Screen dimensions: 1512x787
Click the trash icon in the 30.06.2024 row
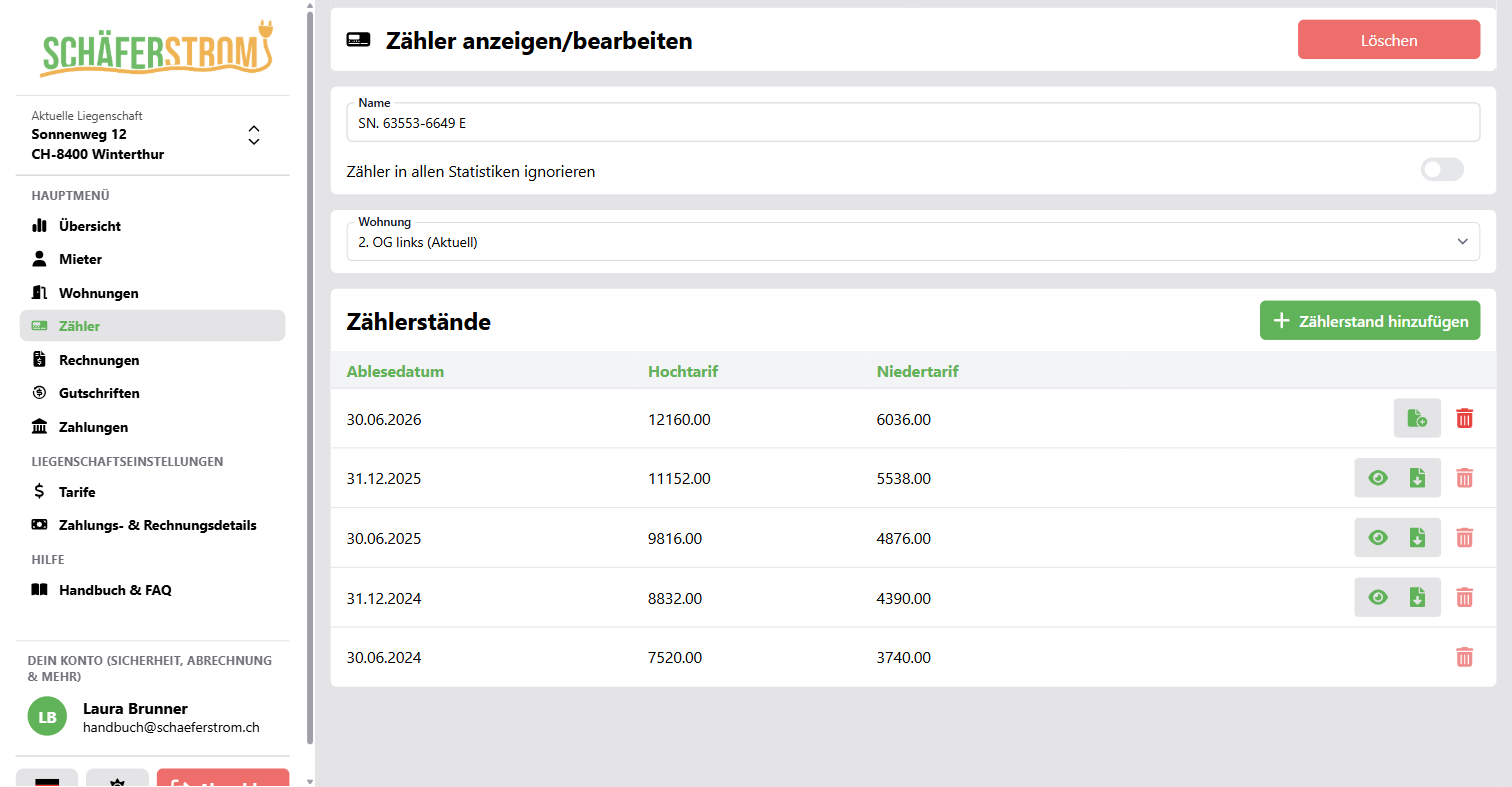pos(1464,657)
